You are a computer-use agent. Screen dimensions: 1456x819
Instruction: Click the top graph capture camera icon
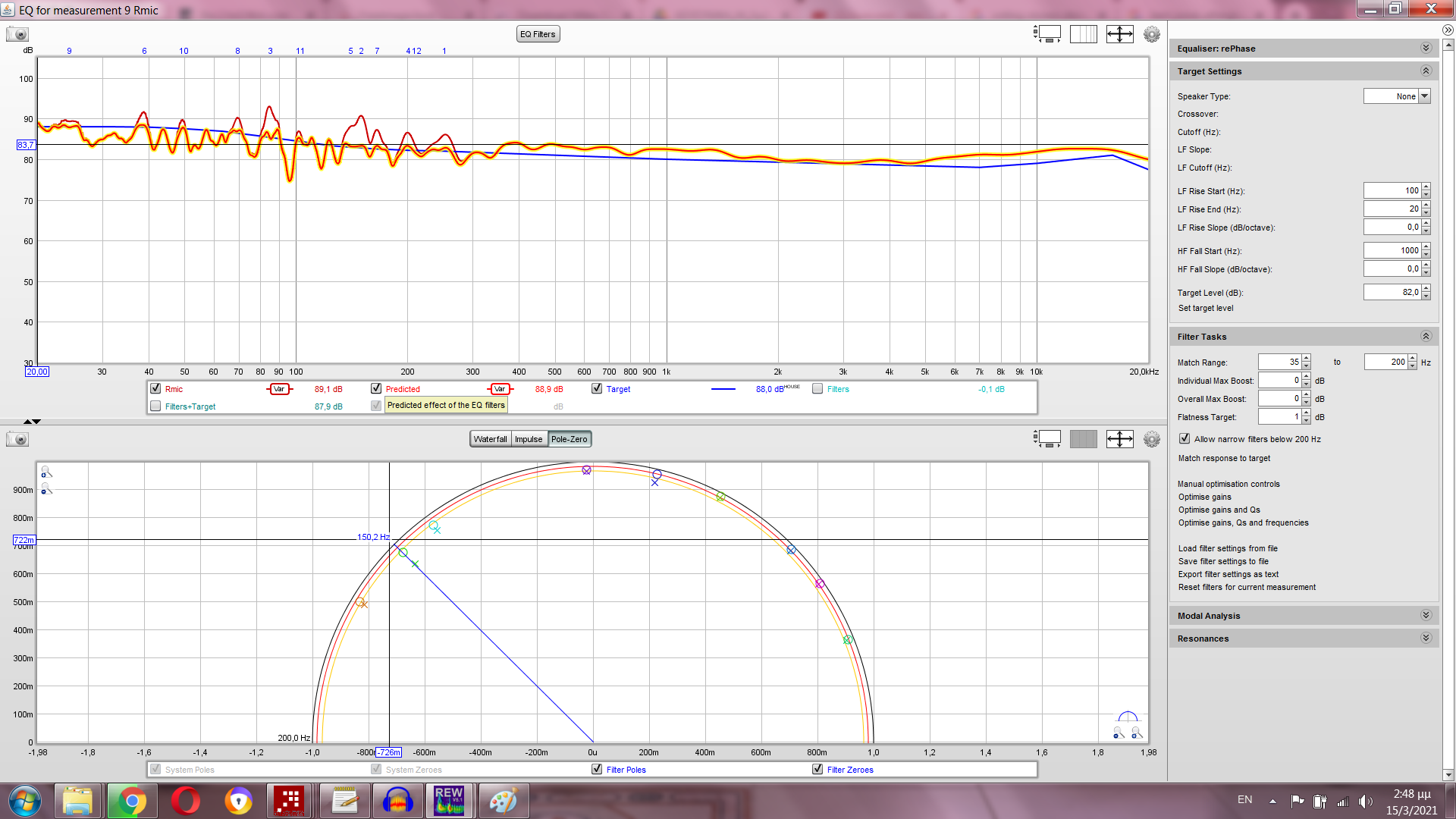click(x=17, y=34)
